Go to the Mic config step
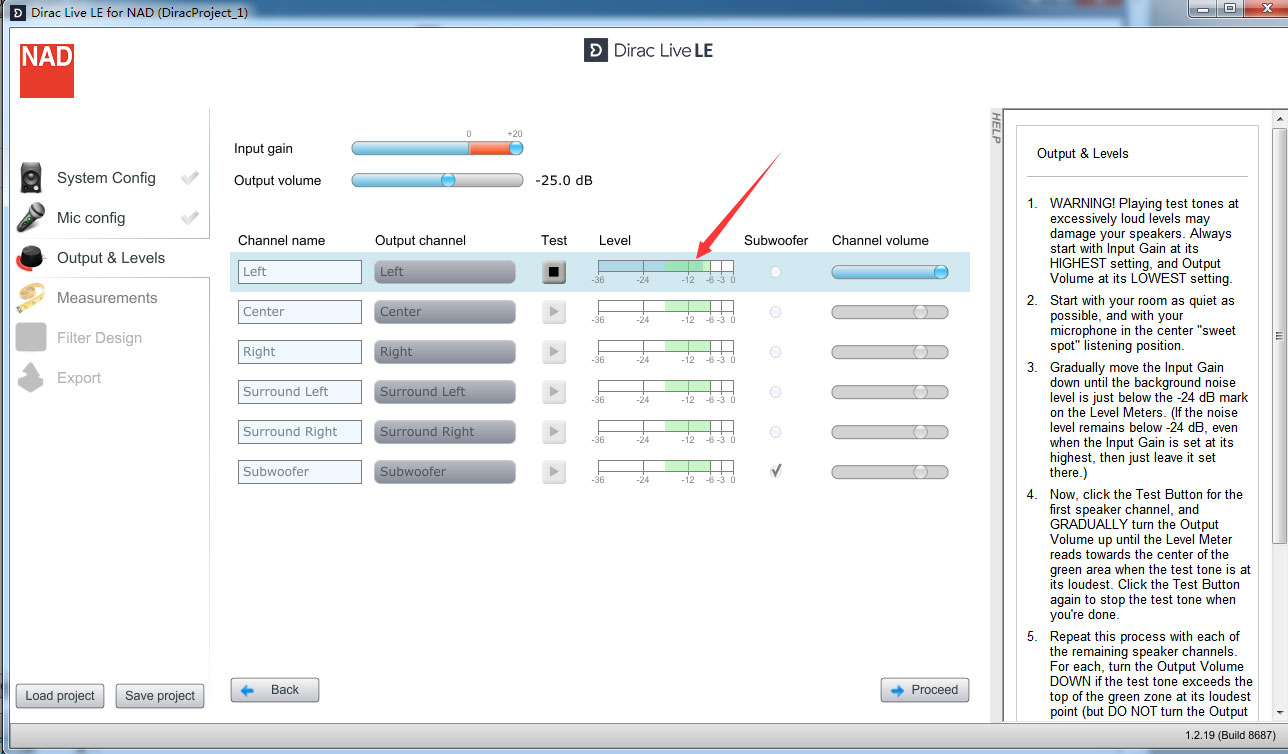The width and height of the screenshot is (1288, 754). pos(91,218)
